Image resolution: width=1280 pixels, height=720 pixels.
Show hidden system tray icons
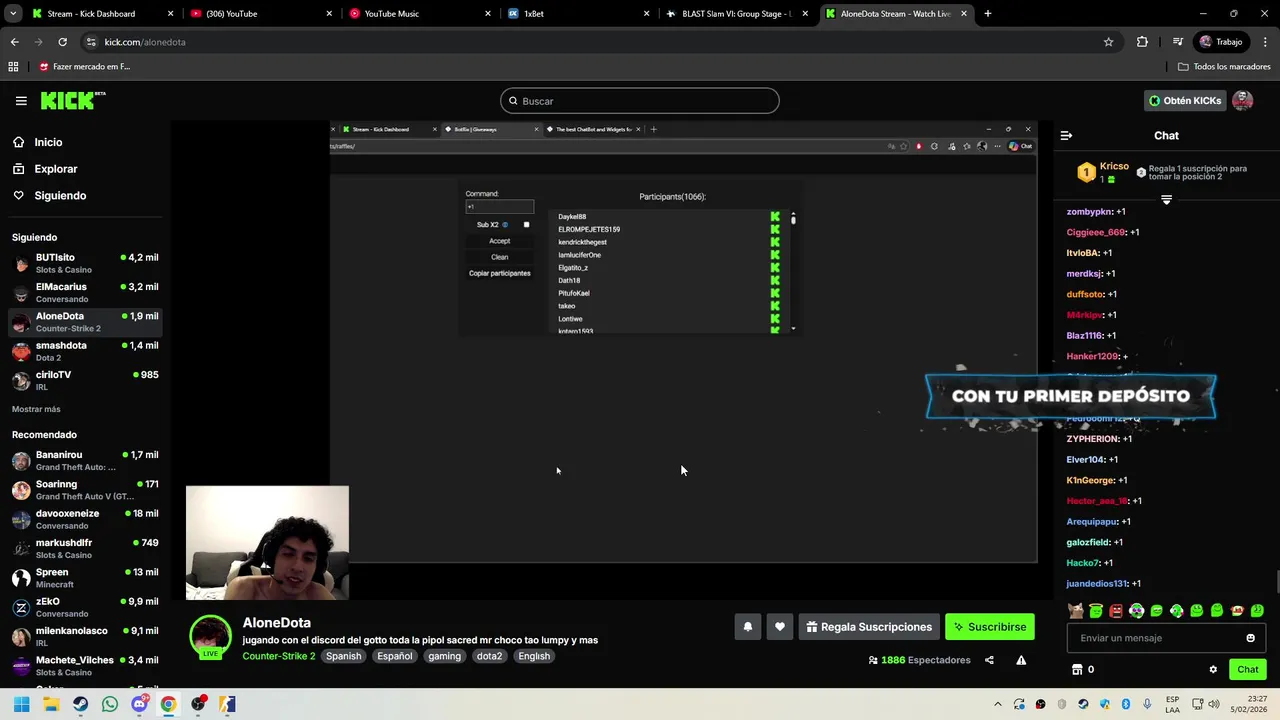point(997,704)
